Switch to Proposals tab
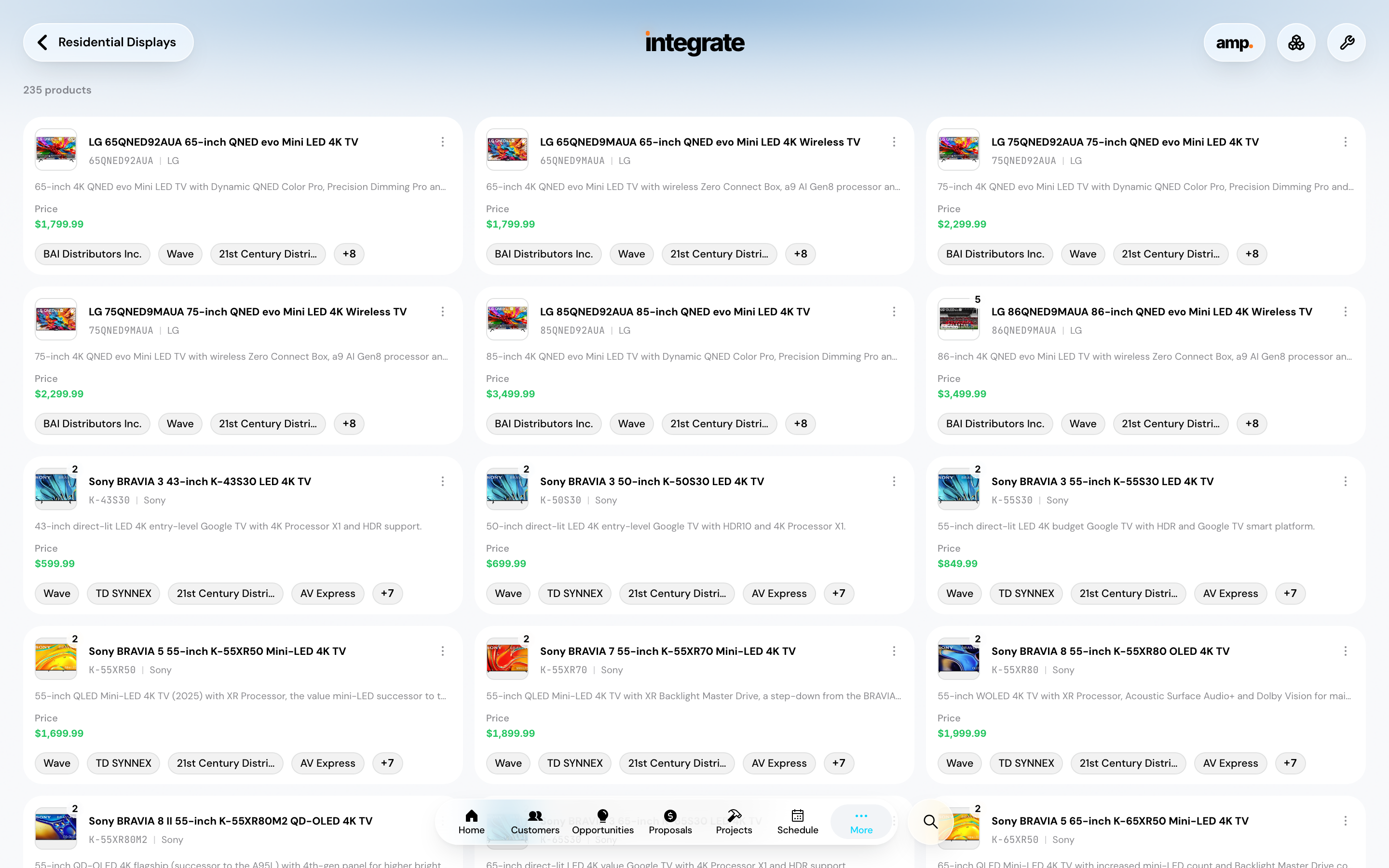Screen dimensions: 1389x868 [x=670, y=822]
